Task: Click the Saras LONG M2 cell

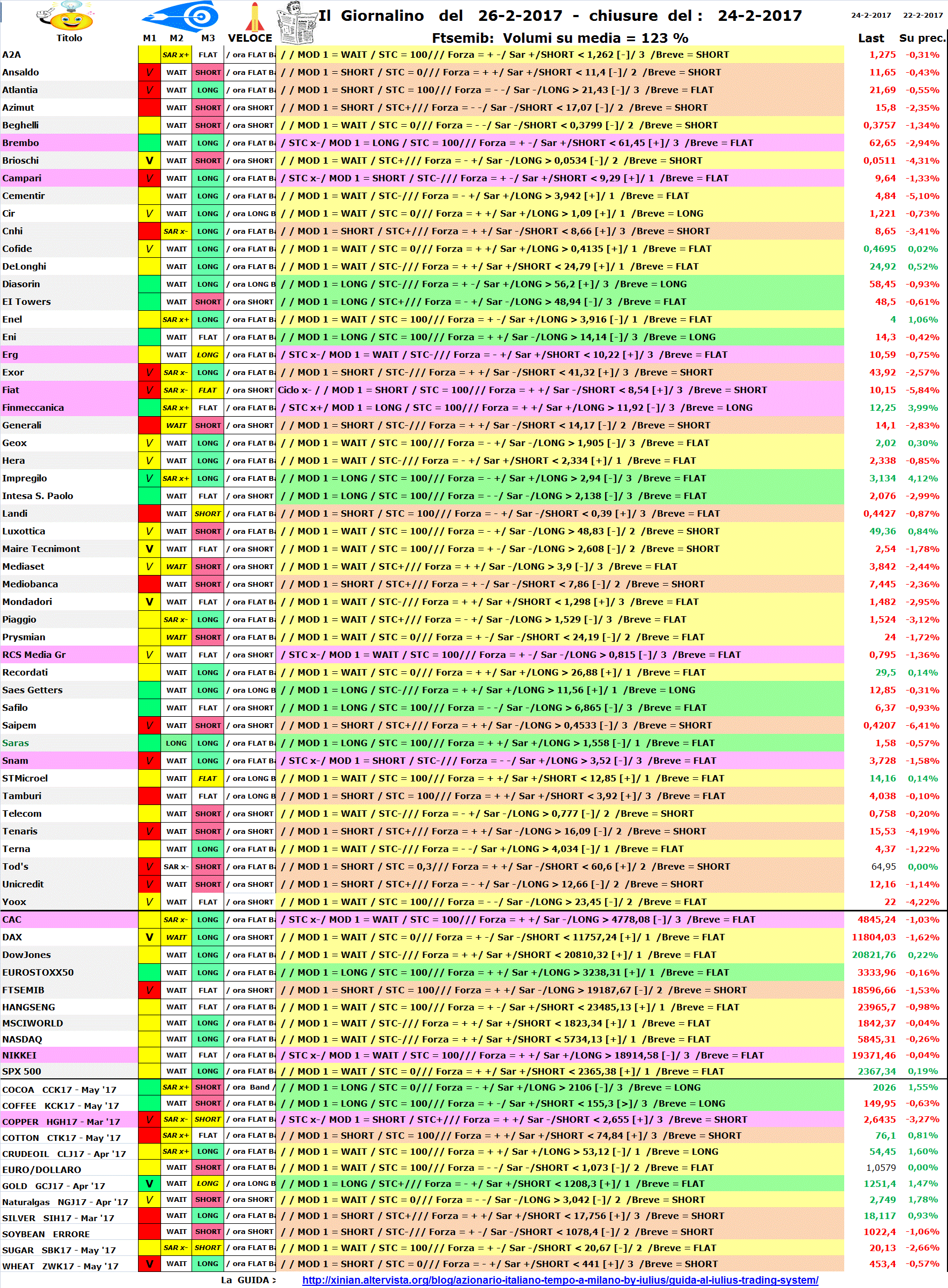Action: coord(175,743)
